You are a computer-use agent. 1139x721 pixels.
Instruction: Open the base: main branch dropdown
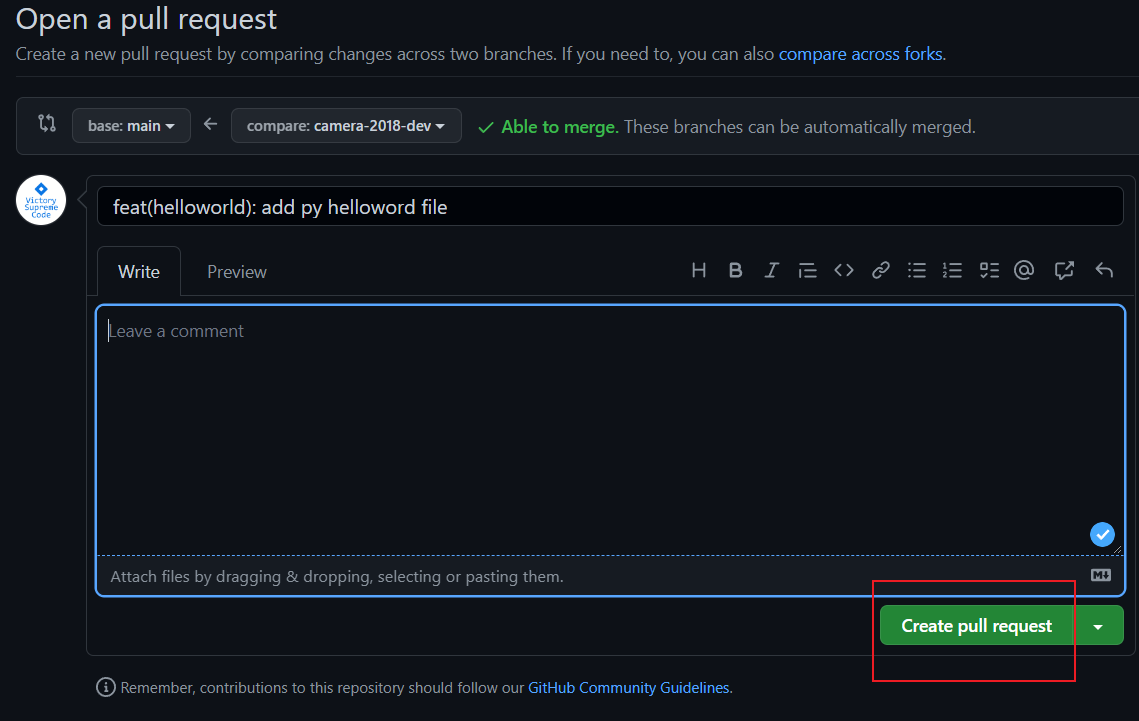pyautogui.click(x=131, y=126)
